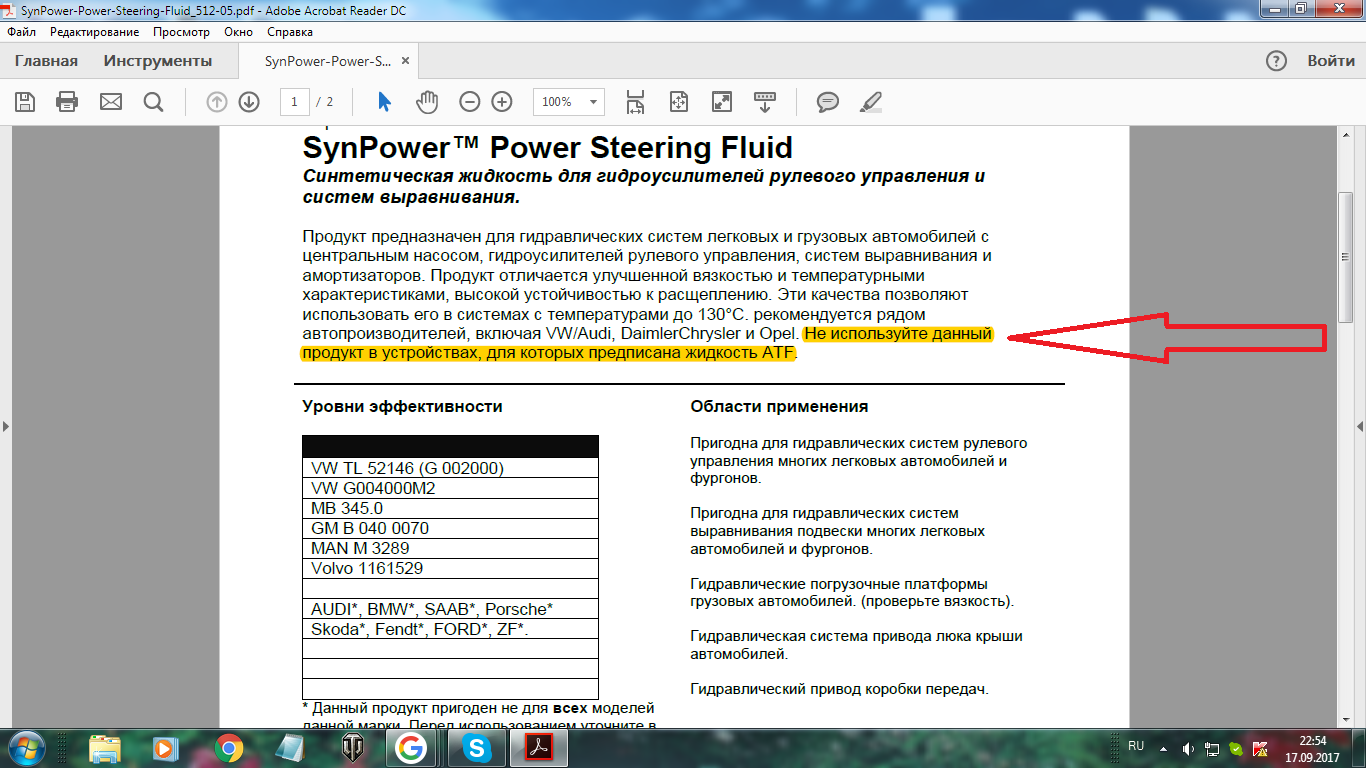Enable the fit-to-width scrolling mode icon
The image size is (1366, 768).
pyautogui.click(x=635, y=101)
